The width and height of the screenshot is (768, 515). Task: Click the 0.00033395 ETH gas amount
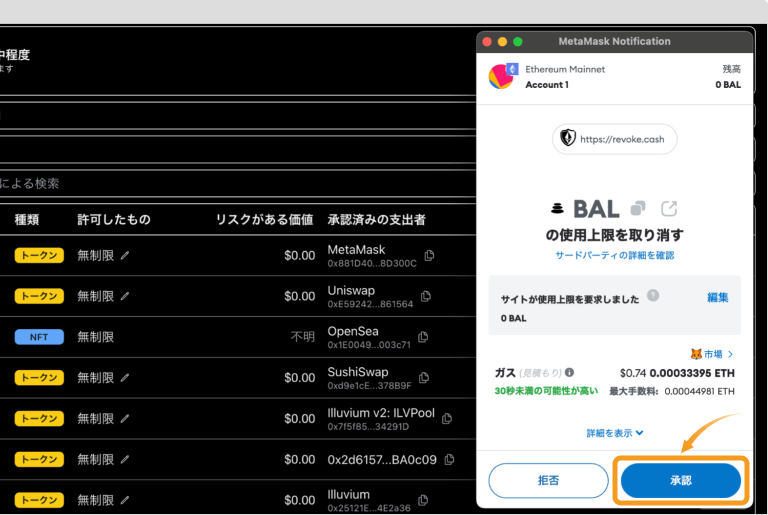692,373
